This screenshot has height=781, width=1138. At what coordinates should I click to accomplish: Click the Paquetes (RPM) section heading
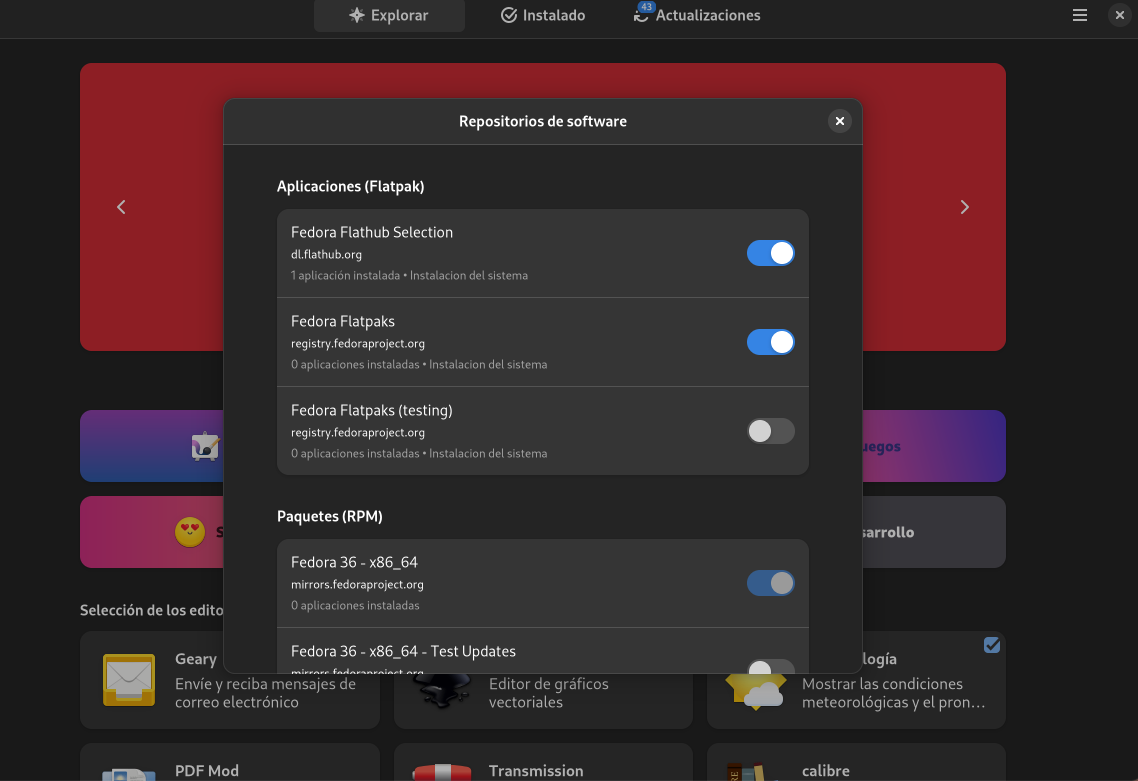329,517
